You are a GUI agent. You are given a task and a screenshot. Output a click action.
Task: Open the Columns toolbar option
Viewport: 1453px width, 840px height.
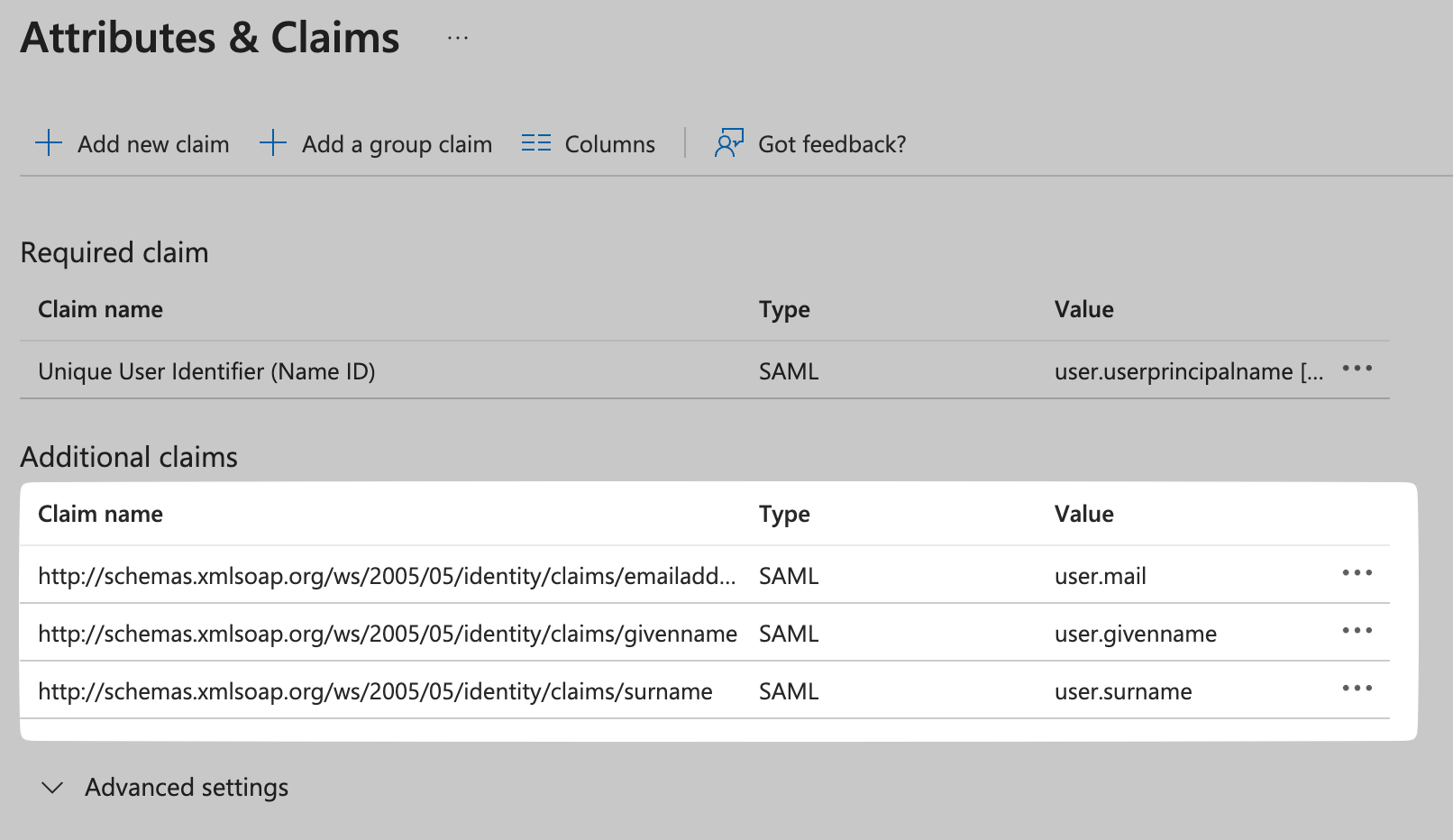609,144
